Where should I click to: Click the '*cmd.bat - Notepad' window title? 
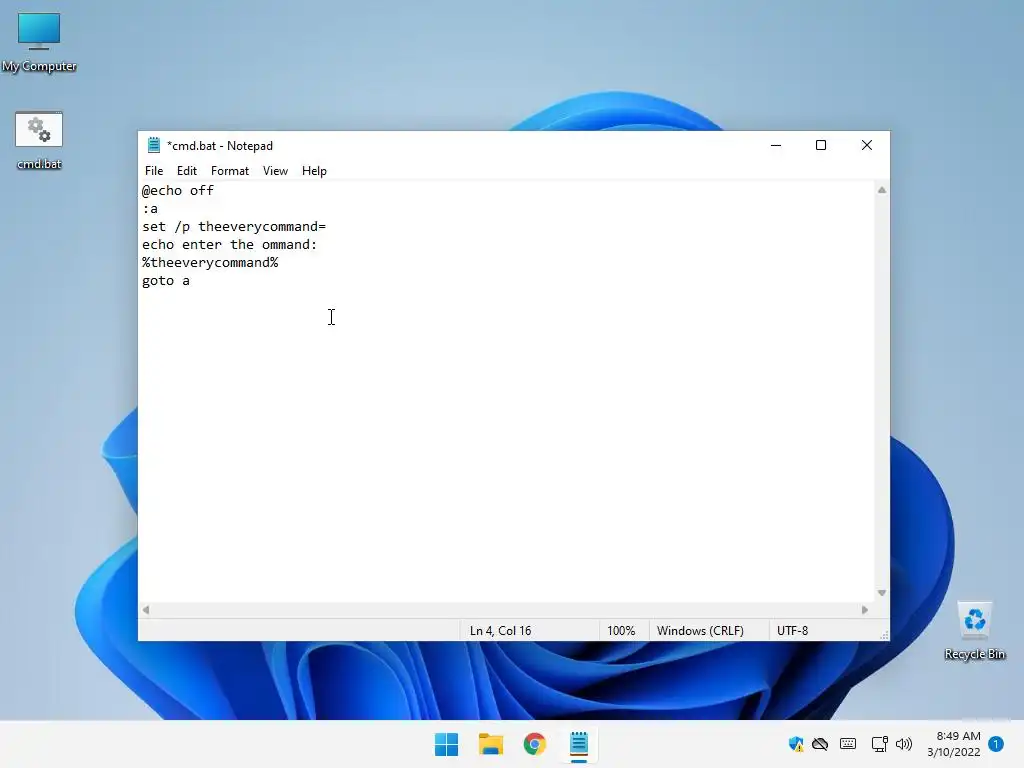tap(220, 146)
